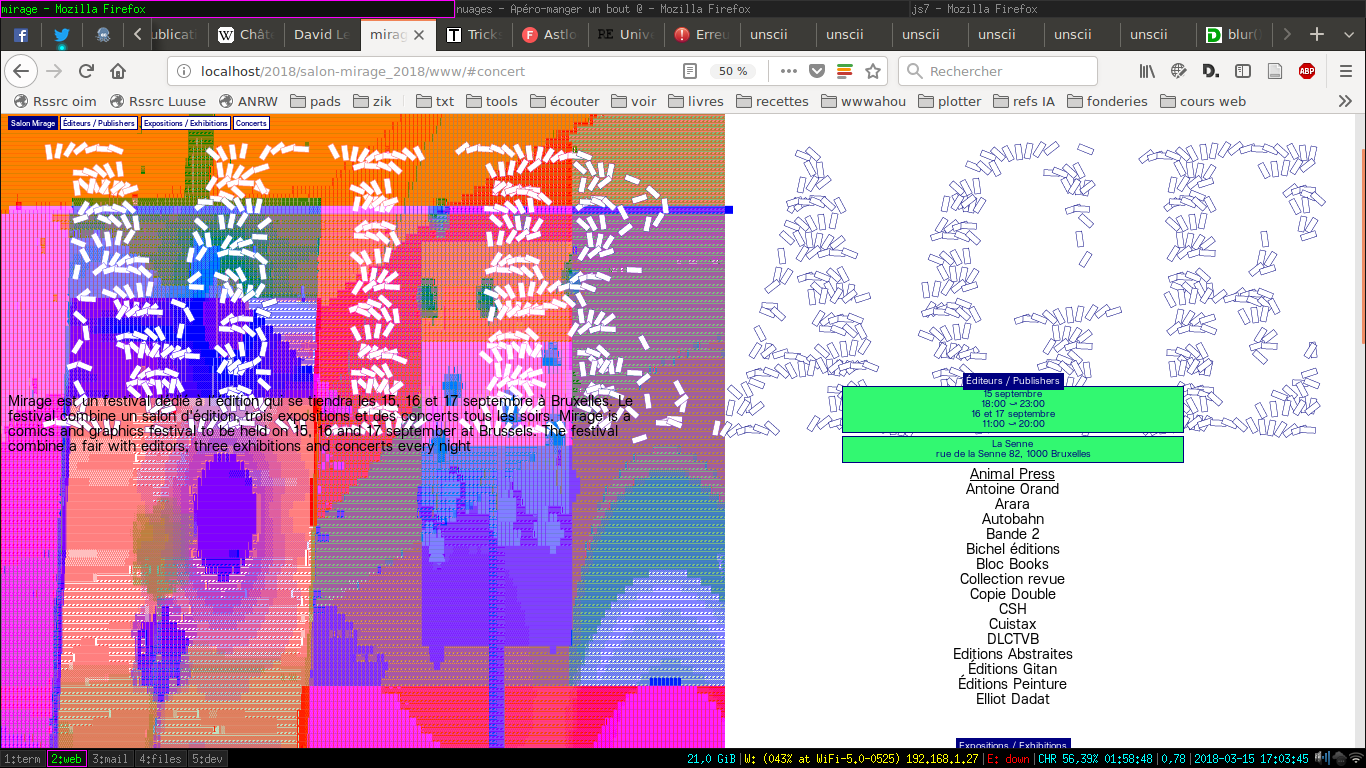Bookmark this page with the star icon
Image resolution: width=1366 pixels, height=768 pixels.
pos(873,71)
